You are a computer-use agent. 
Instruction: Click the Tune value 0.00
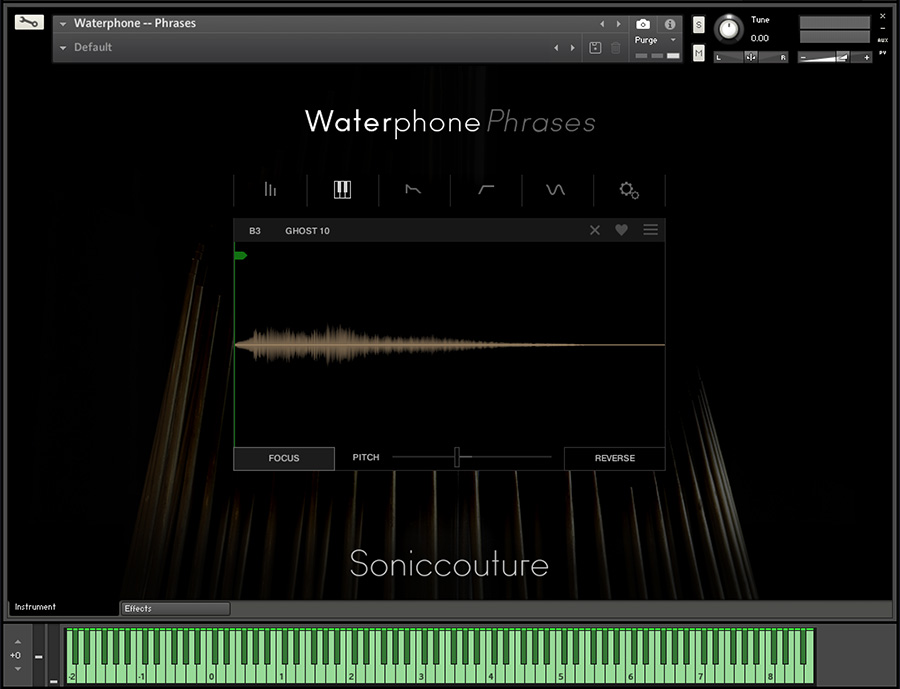[759, 38]
